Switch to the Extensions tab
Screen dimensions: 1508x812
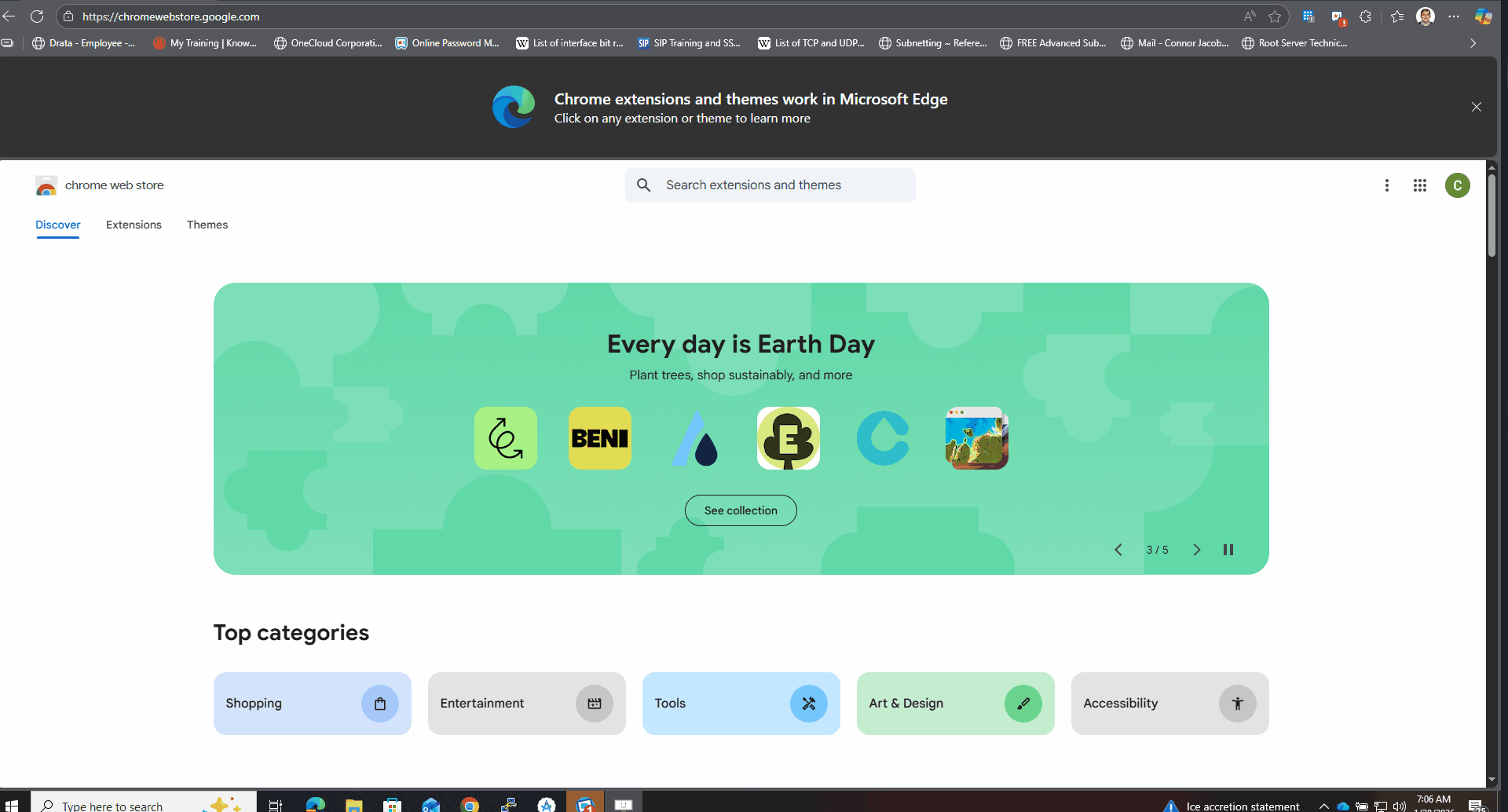134,225
